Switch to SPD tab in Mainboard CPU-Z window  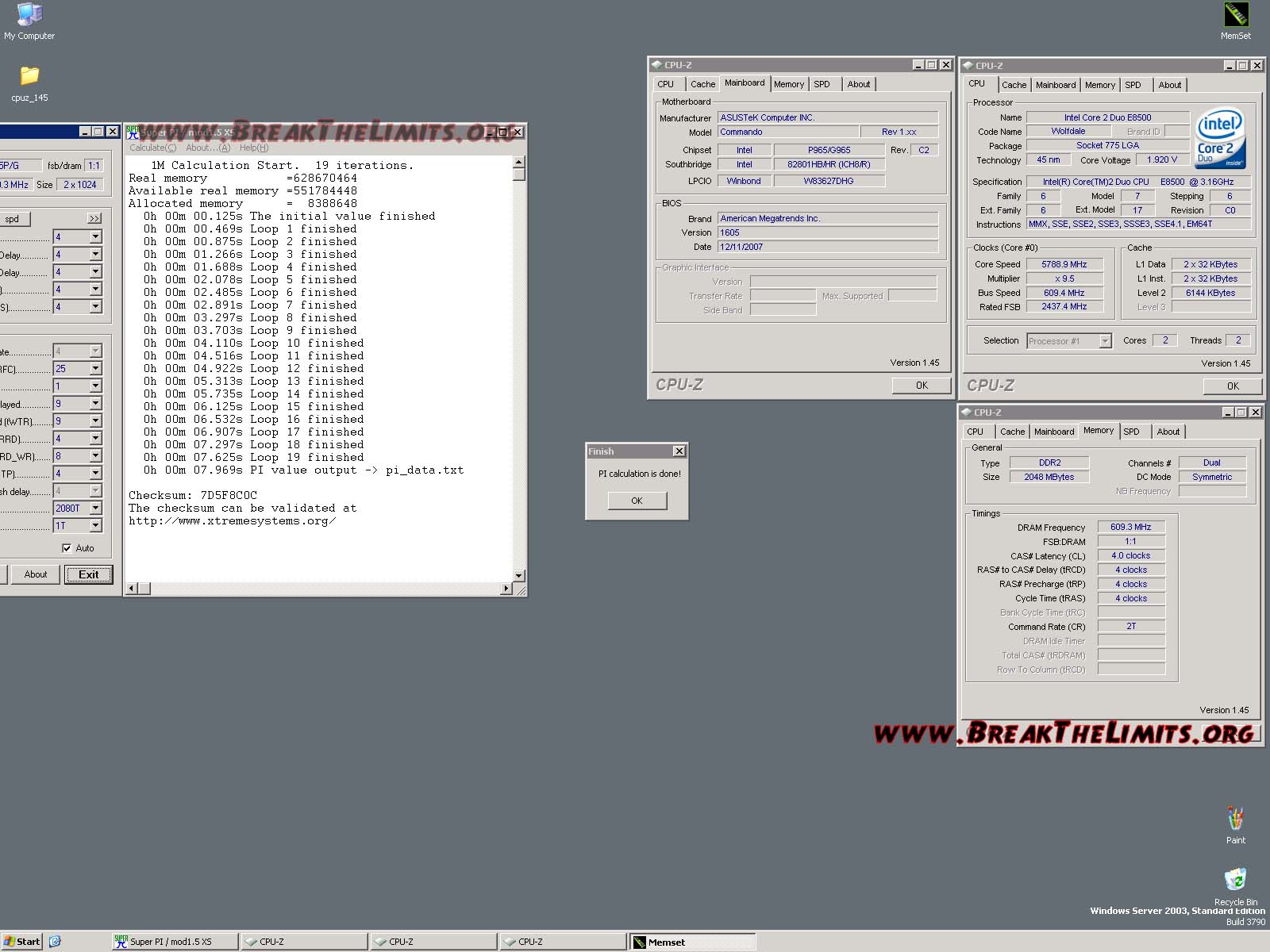[x=822, y=84]
